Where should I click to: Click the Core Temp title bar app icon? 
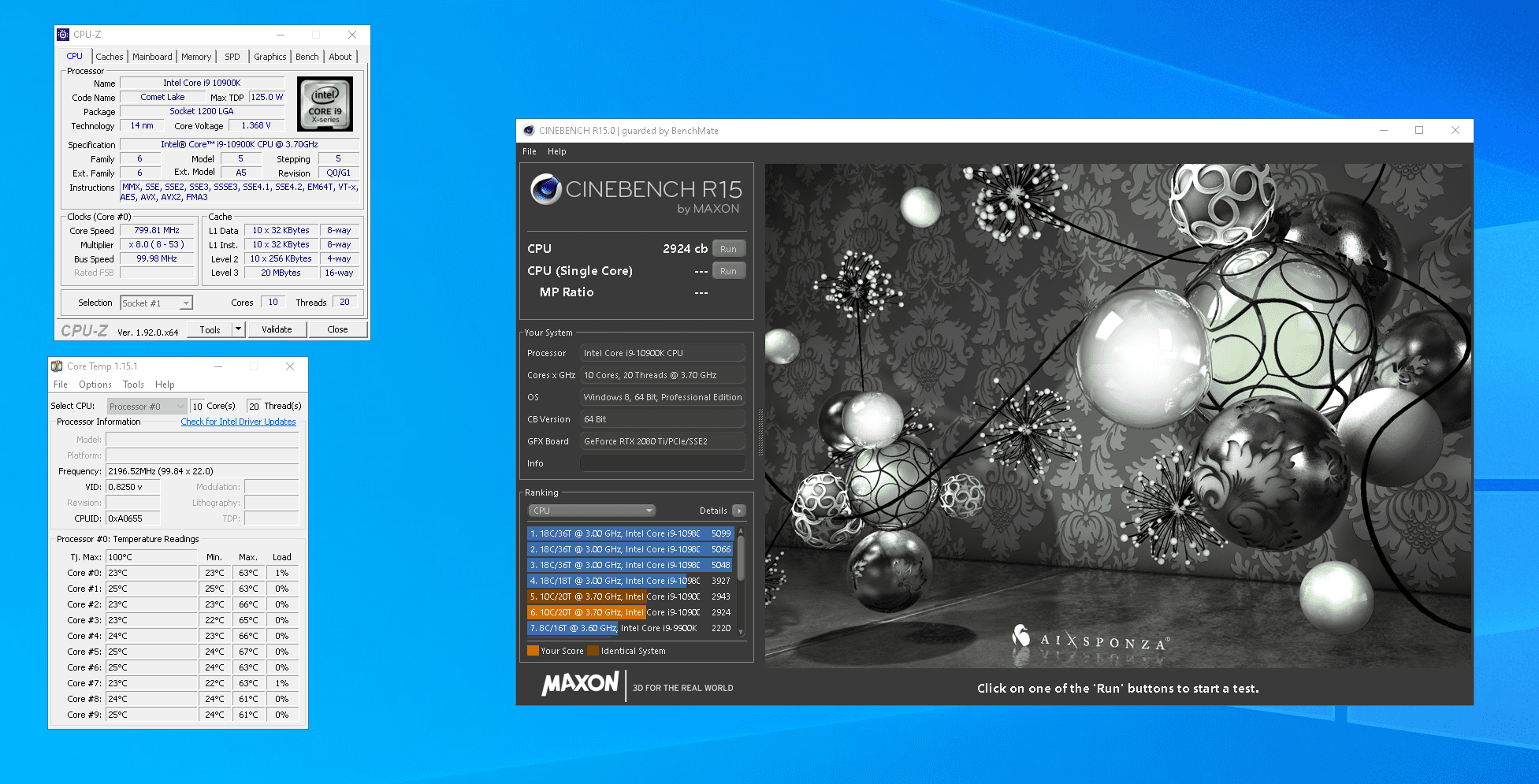click(x=57, y=366)
